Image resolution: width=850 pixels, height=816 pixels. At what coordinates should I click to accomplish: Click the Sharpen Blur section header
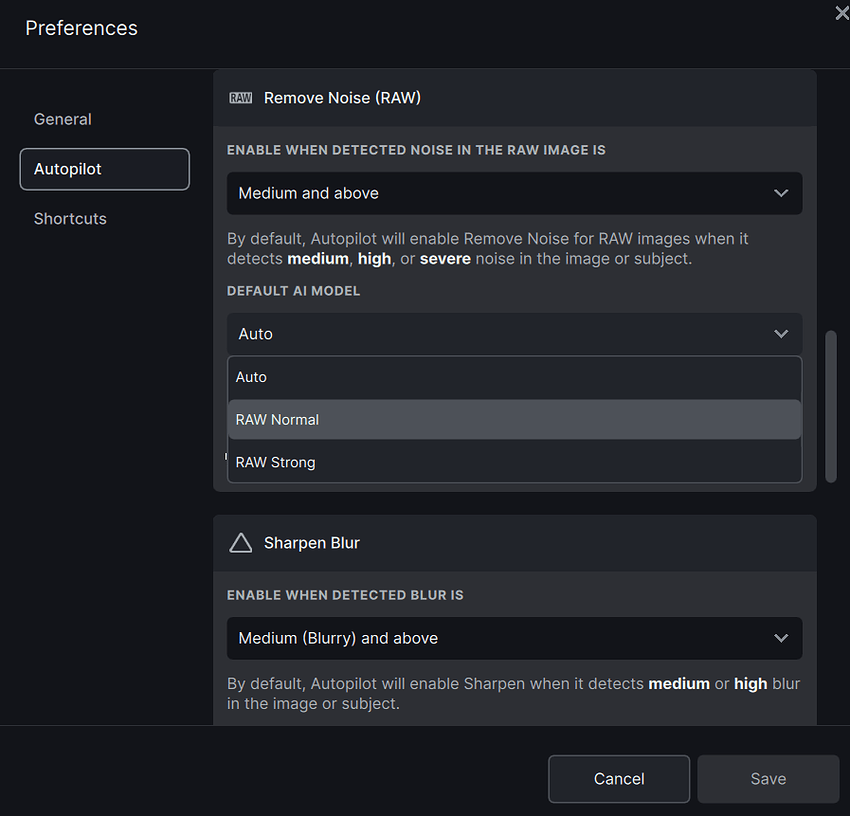(312, 543)
